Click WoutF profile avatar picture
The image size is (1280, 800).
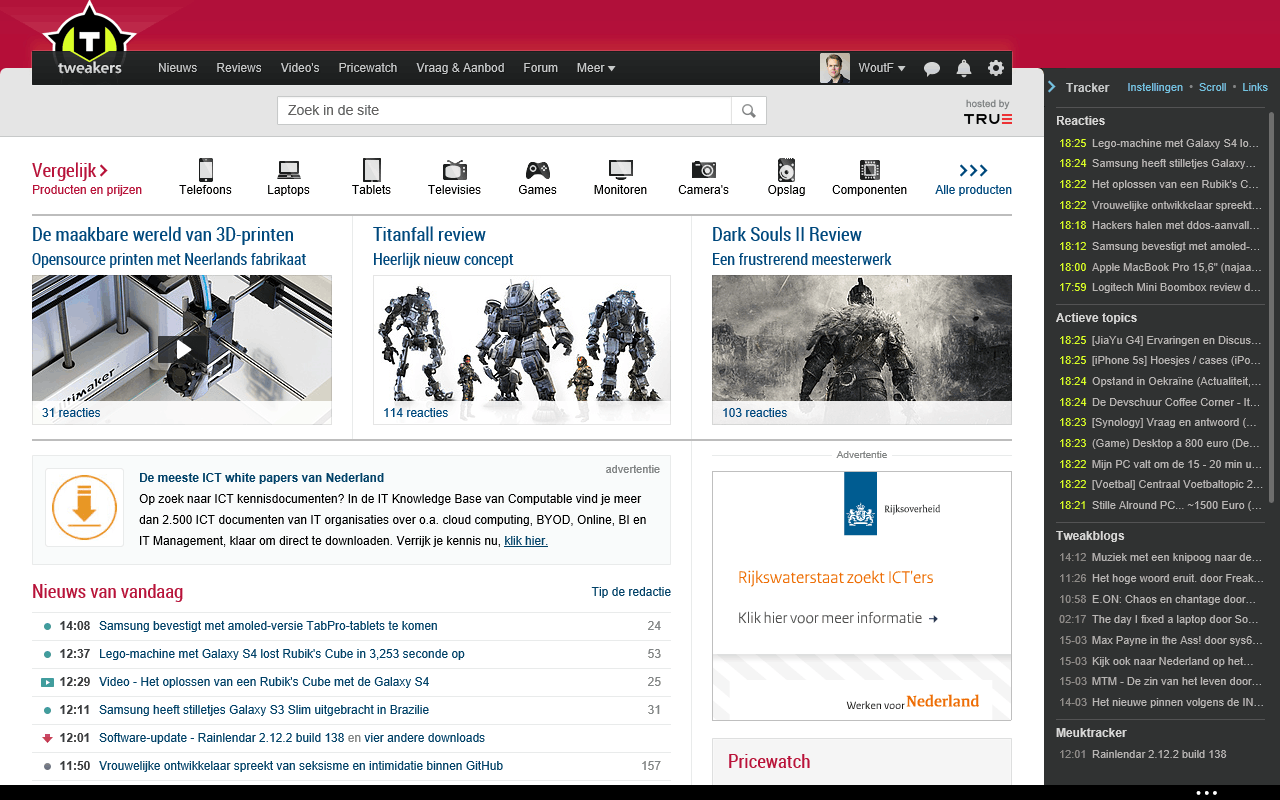[x=835, y=68]
